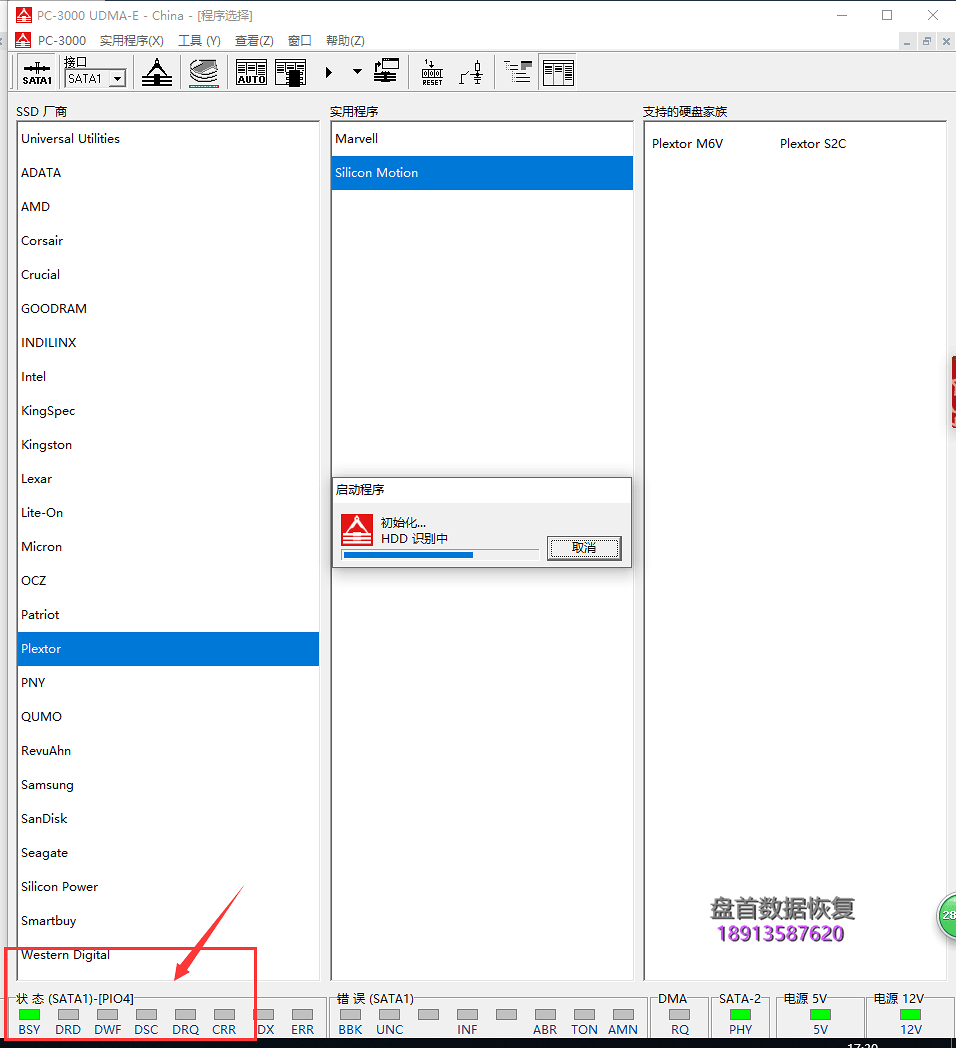Image resolution: width=956 pixels, height=1048 pixels.
Task: Open the 工具(Y) menu
Action: point(199,41)
